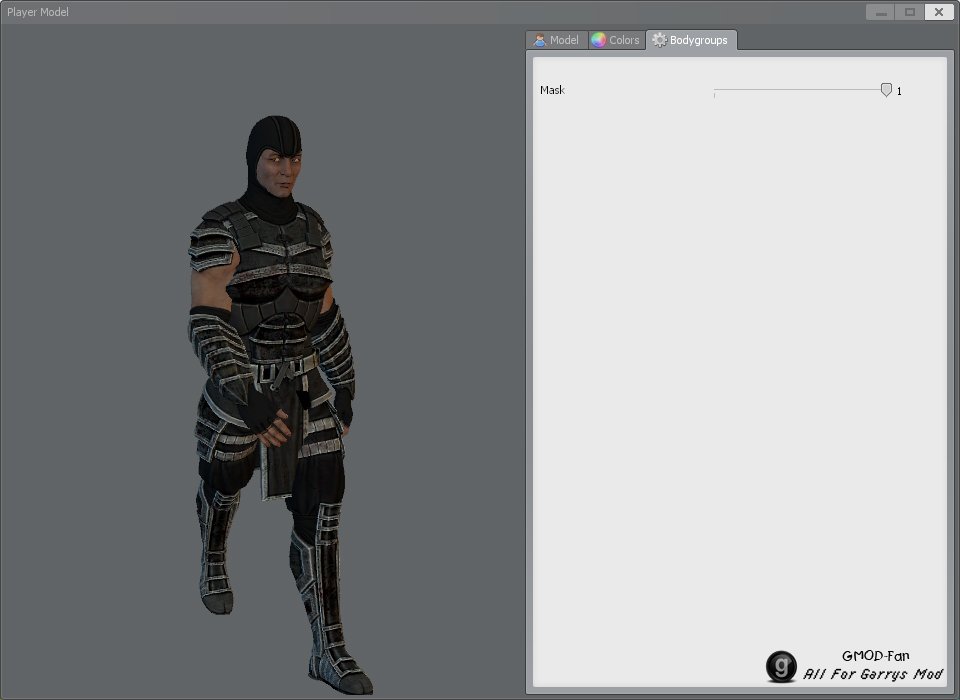Viewport: 960px width, 700px height.
Task: Minimize the Player Model window
Action: point(880,12)
